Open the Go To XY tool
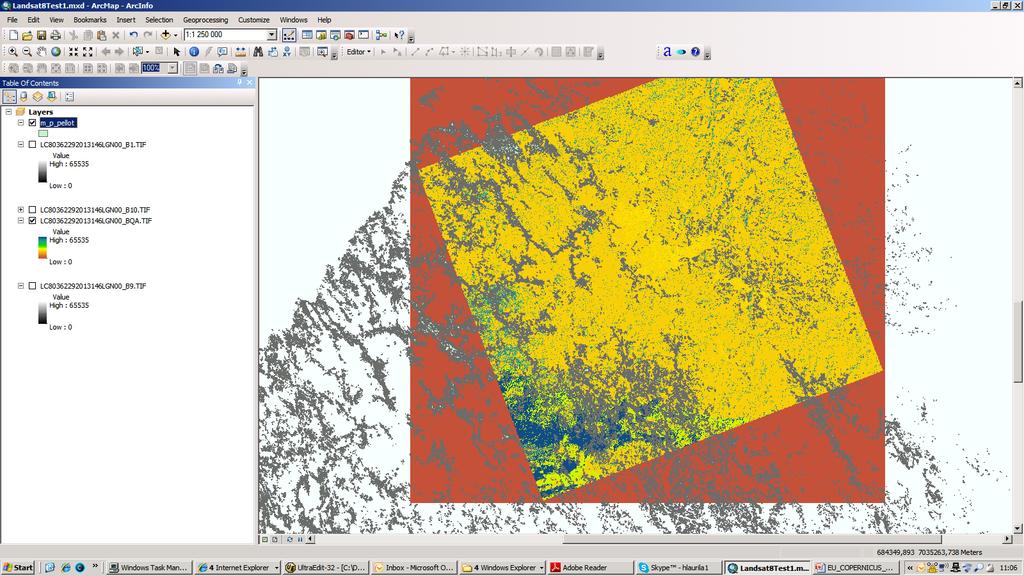 tap(287, 52)
